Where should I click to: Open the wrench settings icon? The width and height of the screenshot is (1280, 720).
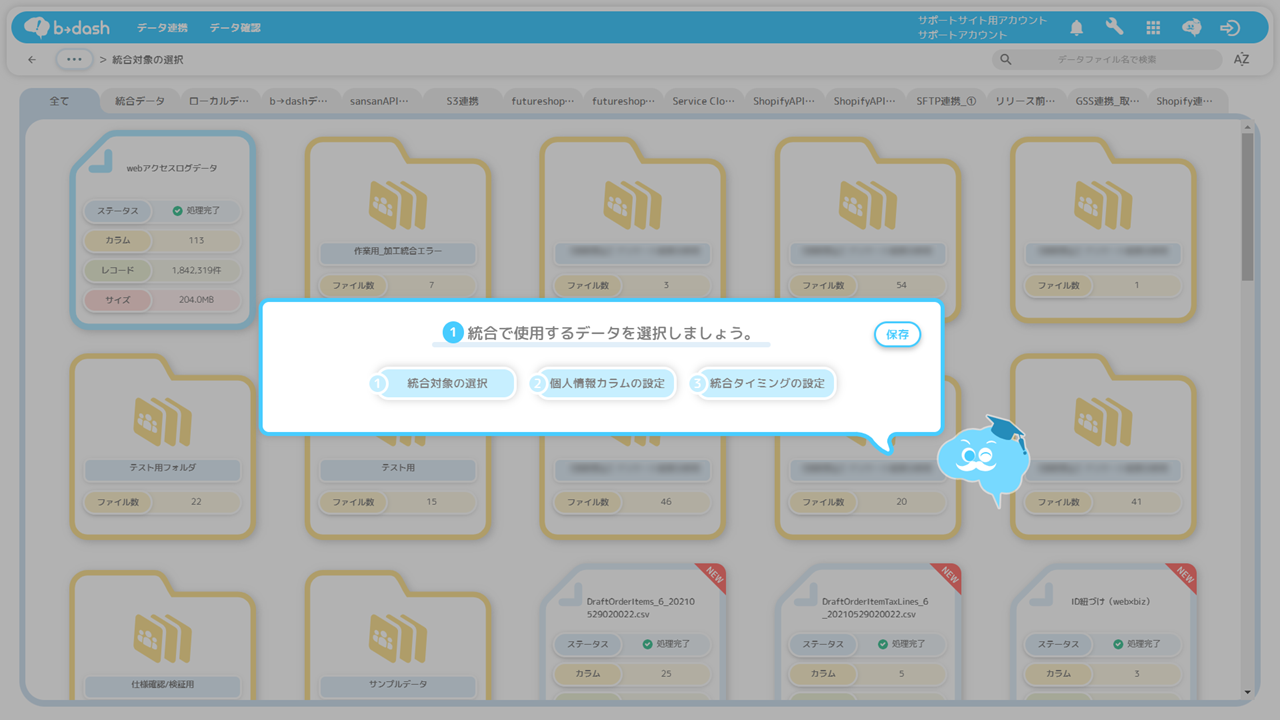click(1115, 27)
